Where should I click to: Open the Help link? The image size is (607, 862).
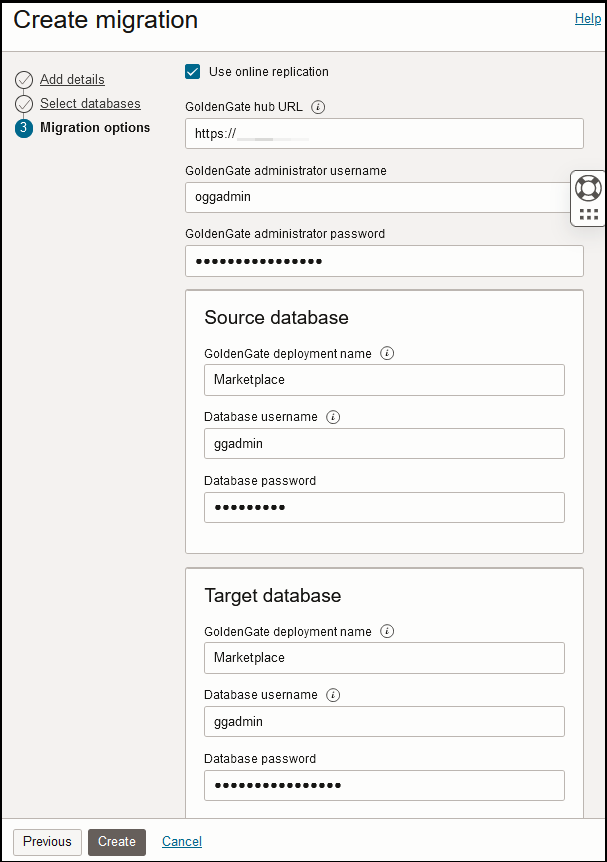pos(588,19)
